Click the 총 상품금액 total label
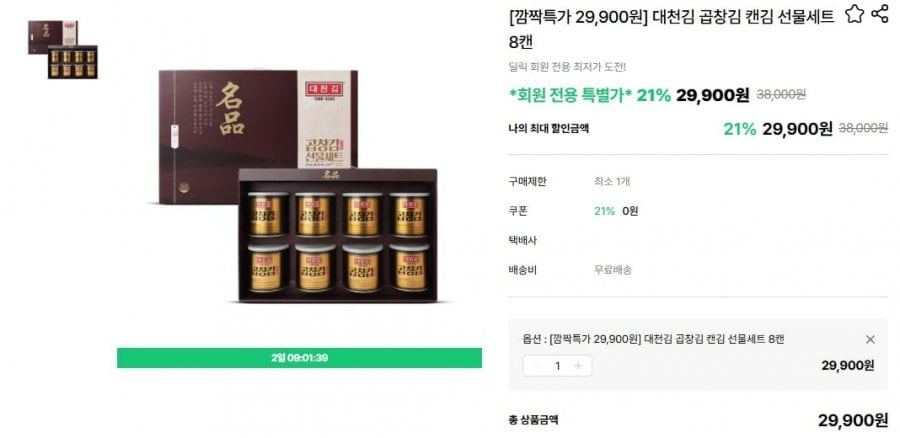900x438 pixels. (533, 420)
